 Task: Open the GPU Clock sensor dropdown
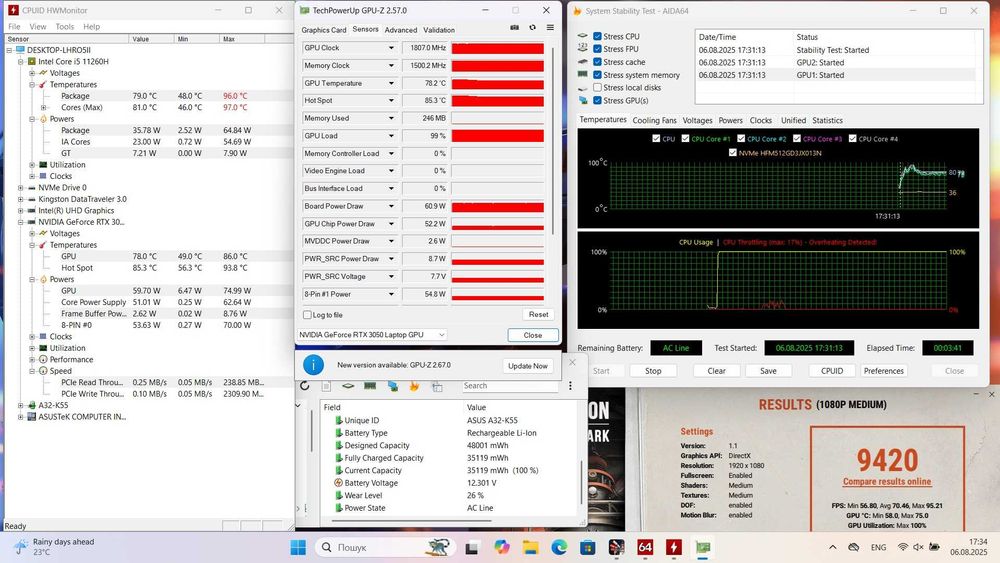(391, 48)
